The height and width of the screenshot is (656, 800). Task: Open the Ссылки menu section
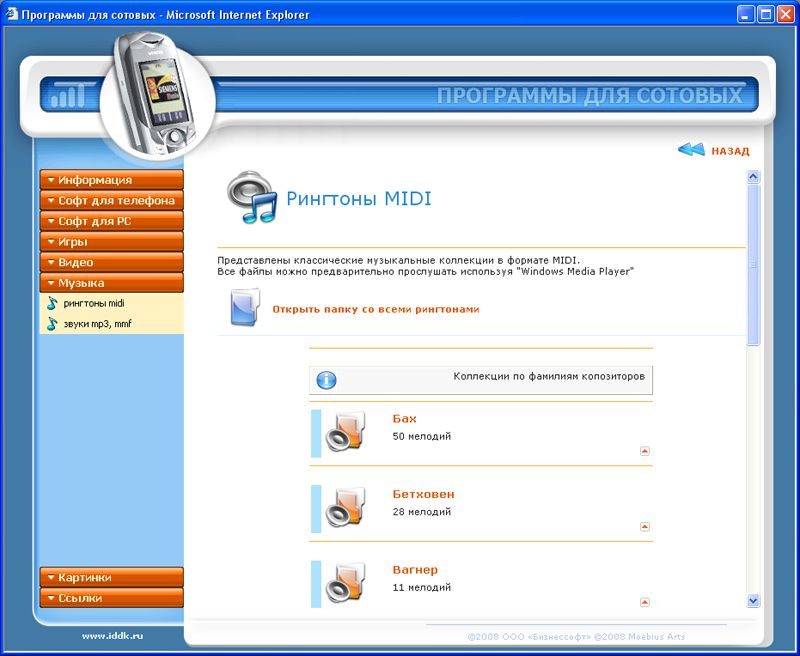coord(111,598)
